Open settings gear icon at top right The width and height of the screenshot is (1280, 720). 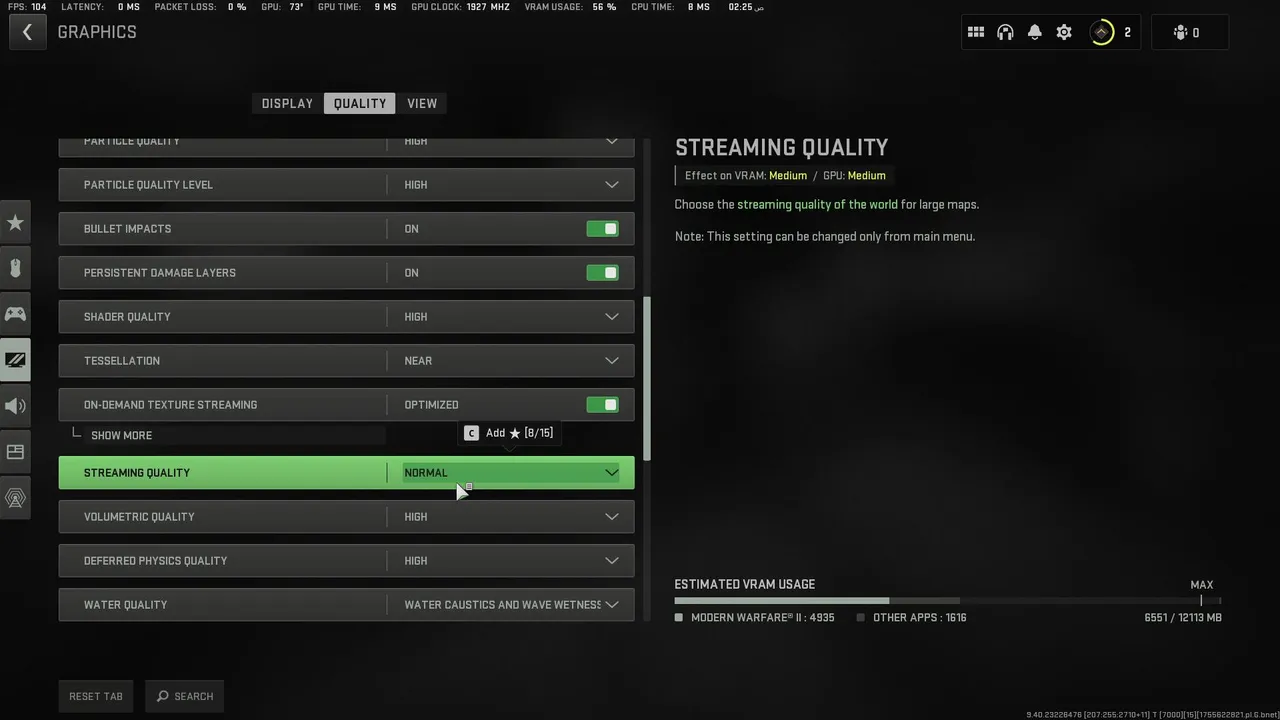(x=1064, y=32)
